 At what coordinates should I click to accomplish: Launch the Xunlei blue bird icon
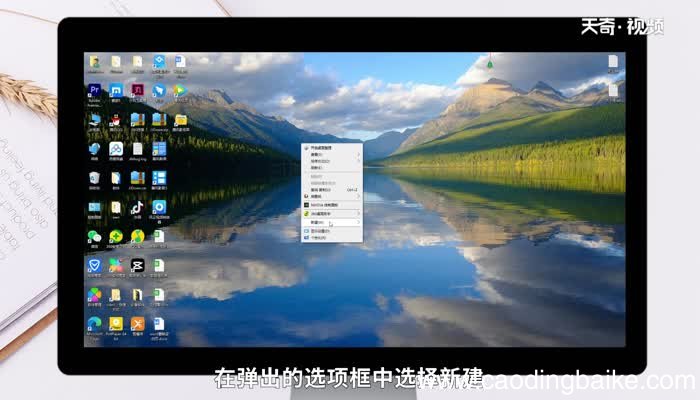(x=94, y=149)
